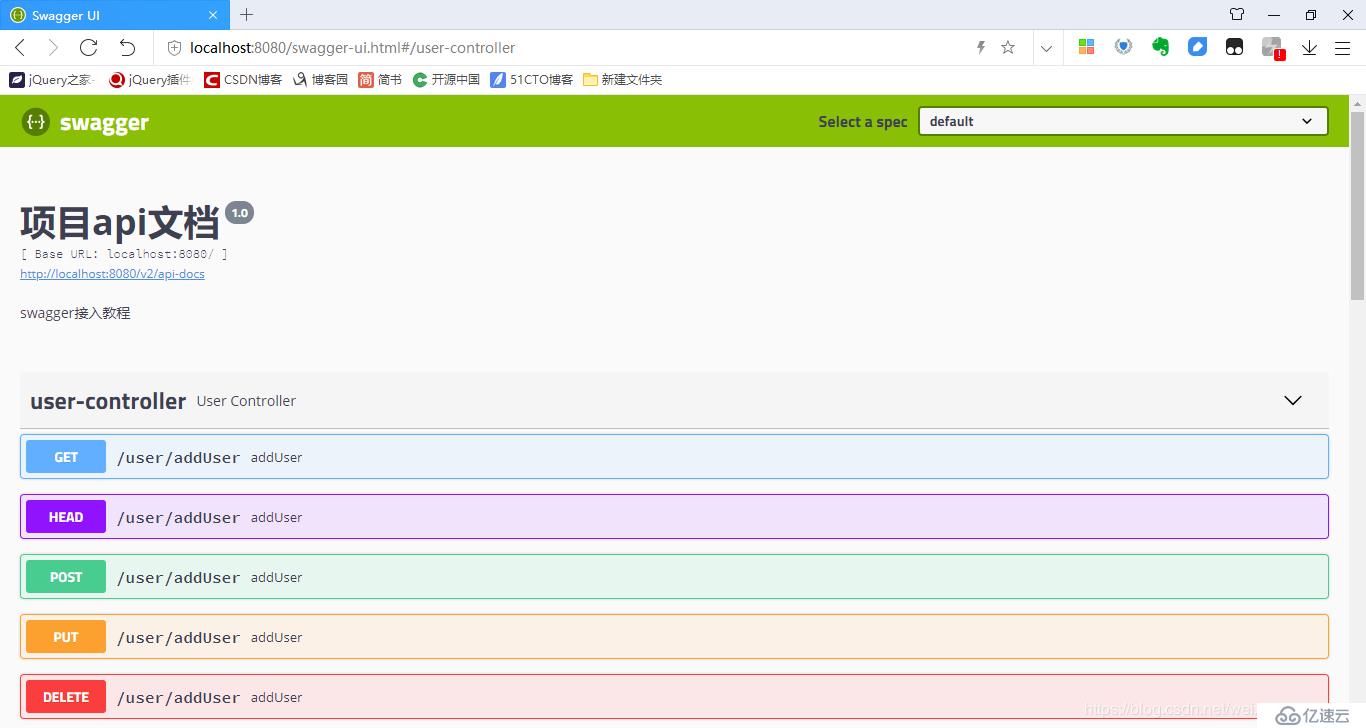Click the skin/theme shirt icon
The image size is (1366, 728).
coord(1237,15)
